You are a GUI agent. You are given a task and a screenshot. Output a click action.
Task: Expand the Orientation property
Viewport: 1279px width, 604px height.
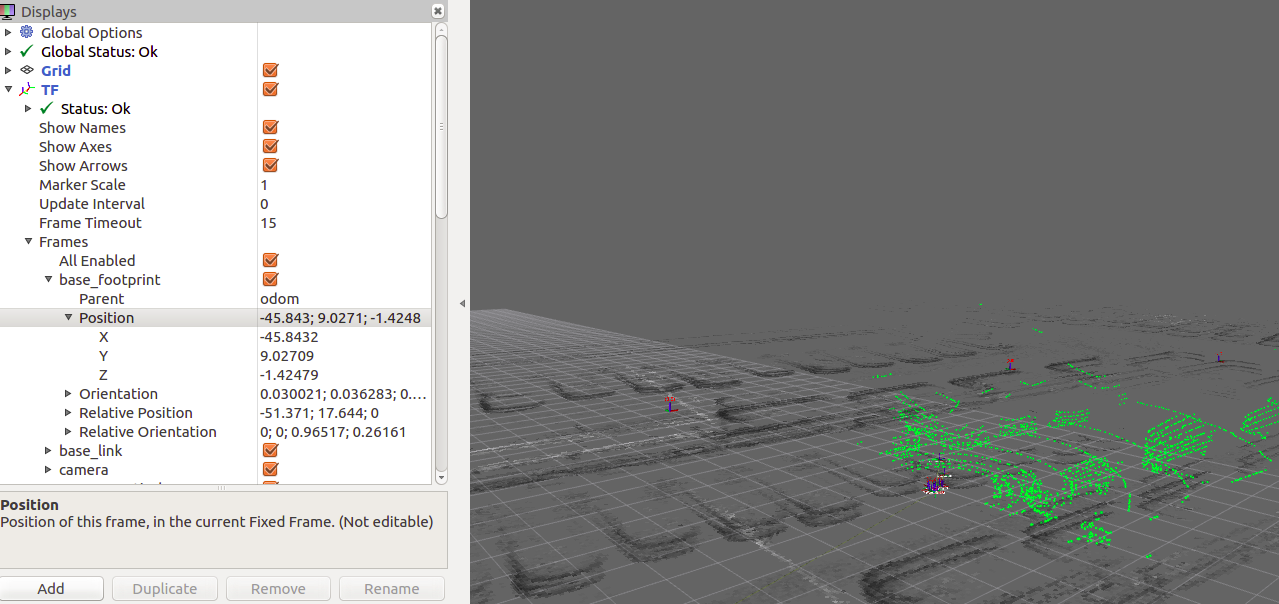(67, 393)
